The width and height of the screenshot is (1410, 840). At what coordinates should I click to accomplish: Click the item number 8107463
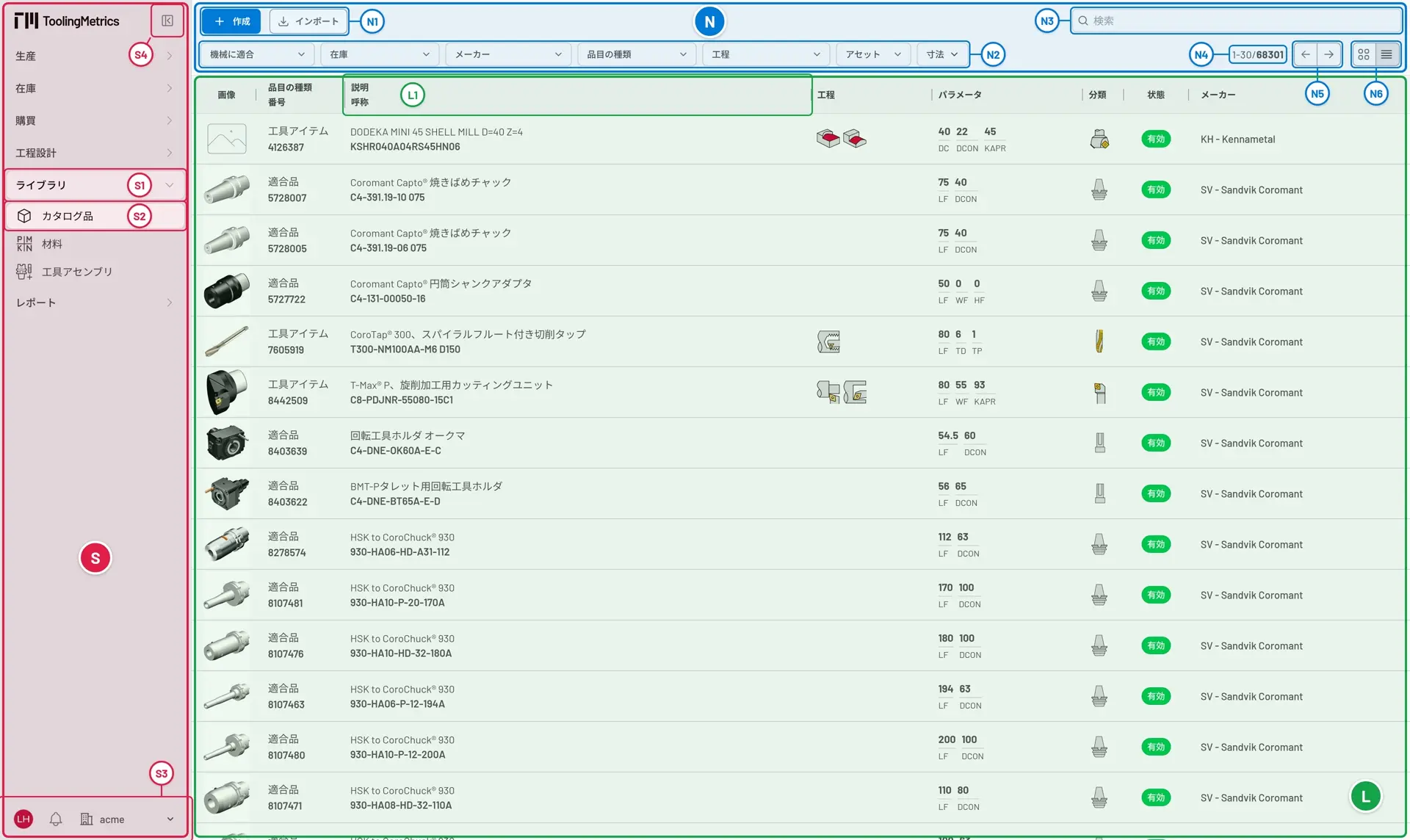coord(286,704)
